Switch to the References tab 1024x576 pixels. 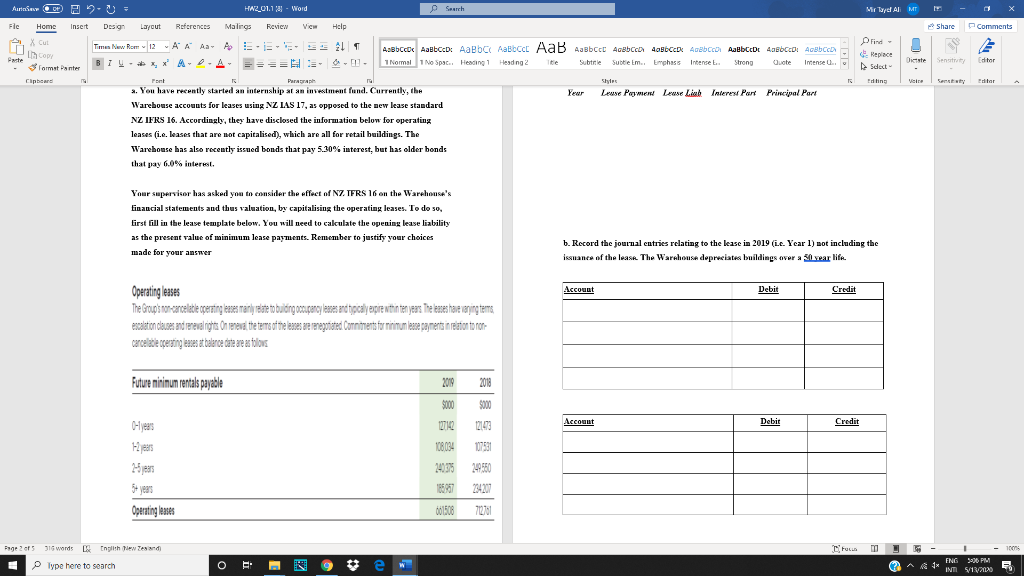click(193, 26)
